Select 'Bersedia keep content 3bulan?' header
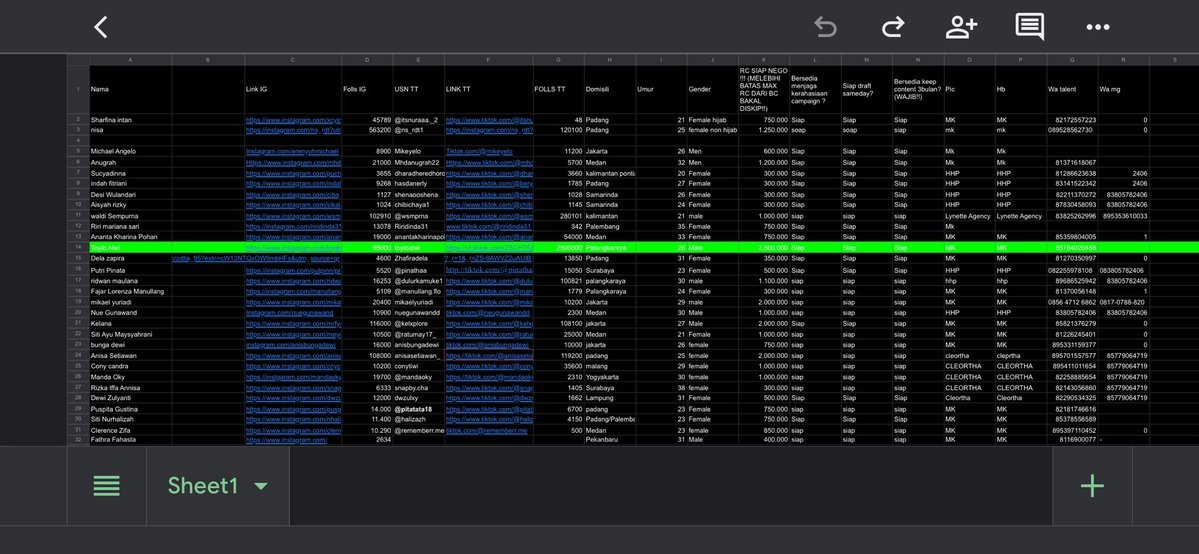Viewport: 1199px width, 554px height. pos(918,90)
